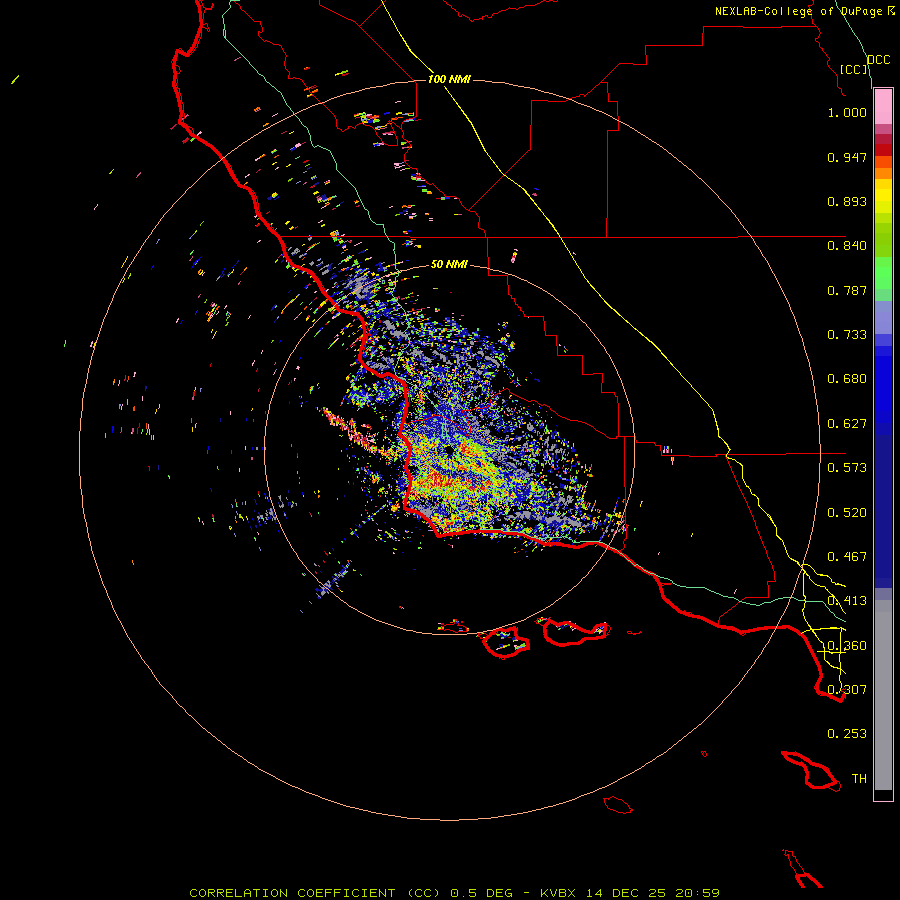Select the 0.893 scale value
900x900 pixels.
(847, 201)
